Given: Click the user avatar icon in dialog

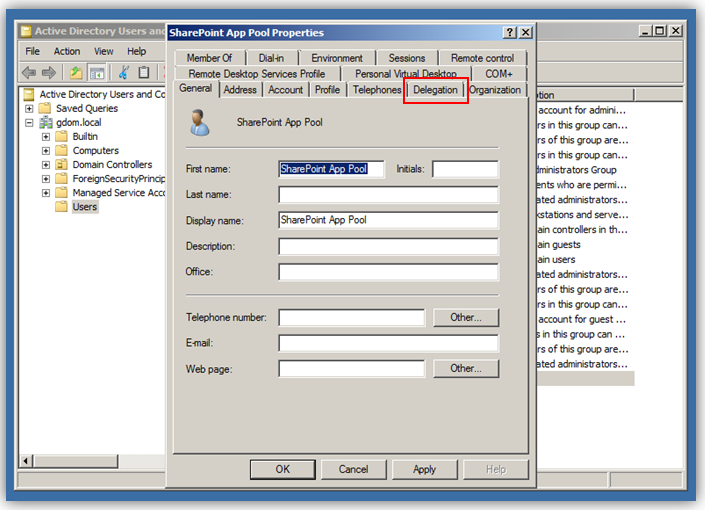Looking at the screenshot, I should [x=199, y=122].
